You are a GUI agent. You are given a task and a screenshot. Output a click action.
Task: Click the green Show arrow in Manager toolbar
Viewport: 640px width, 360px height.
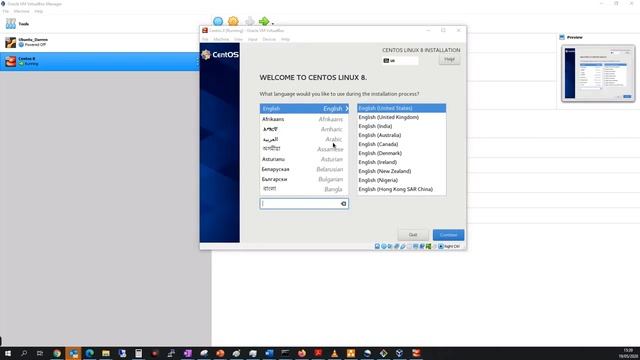[x=264, y=21]
